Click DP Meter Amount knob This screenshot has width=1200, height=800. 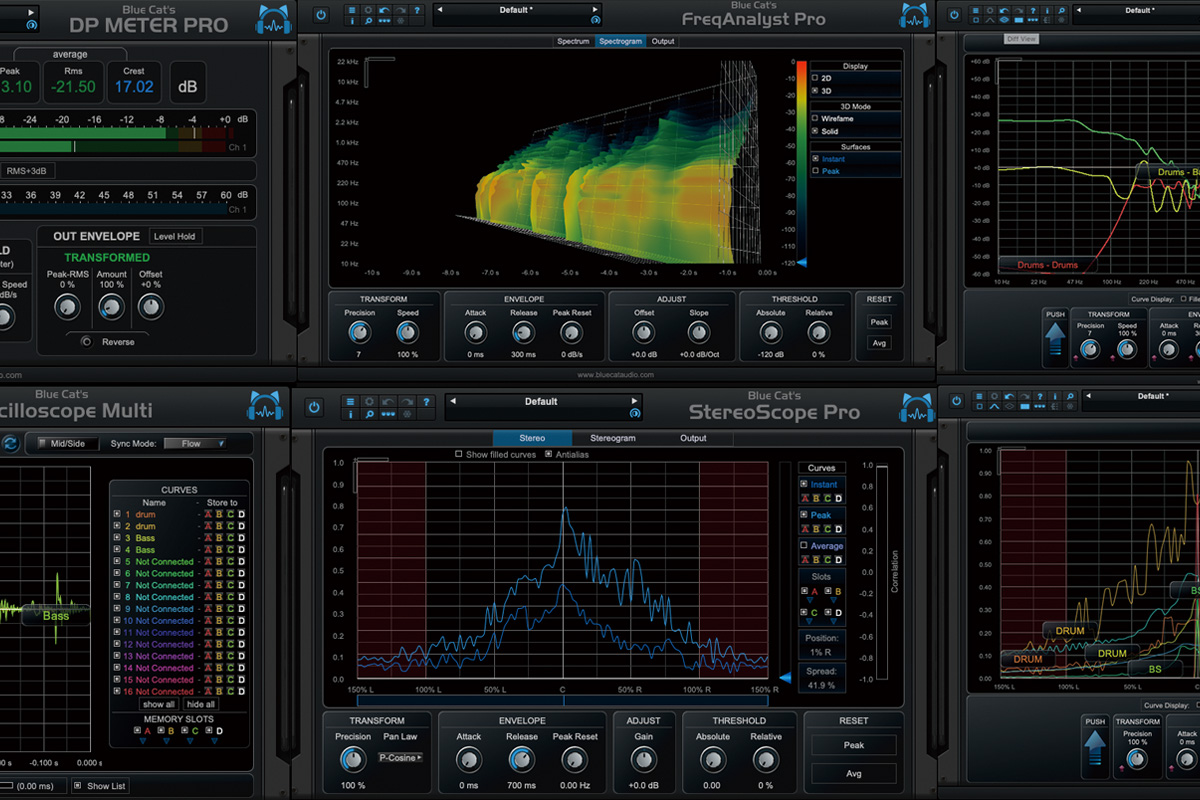pyautogui.click(x=111, y=308)
